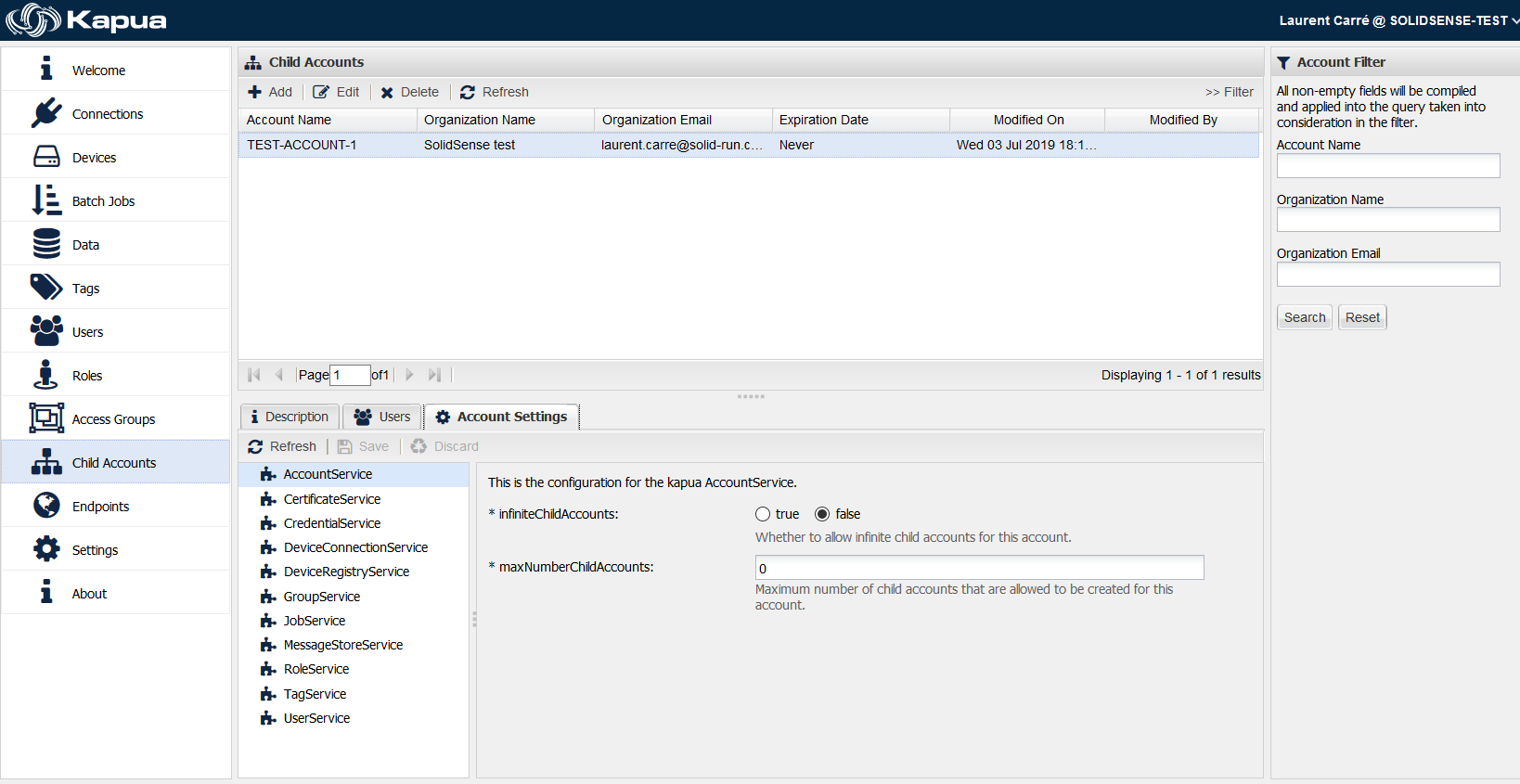Go to next page arrow

(x=409, y=375)
